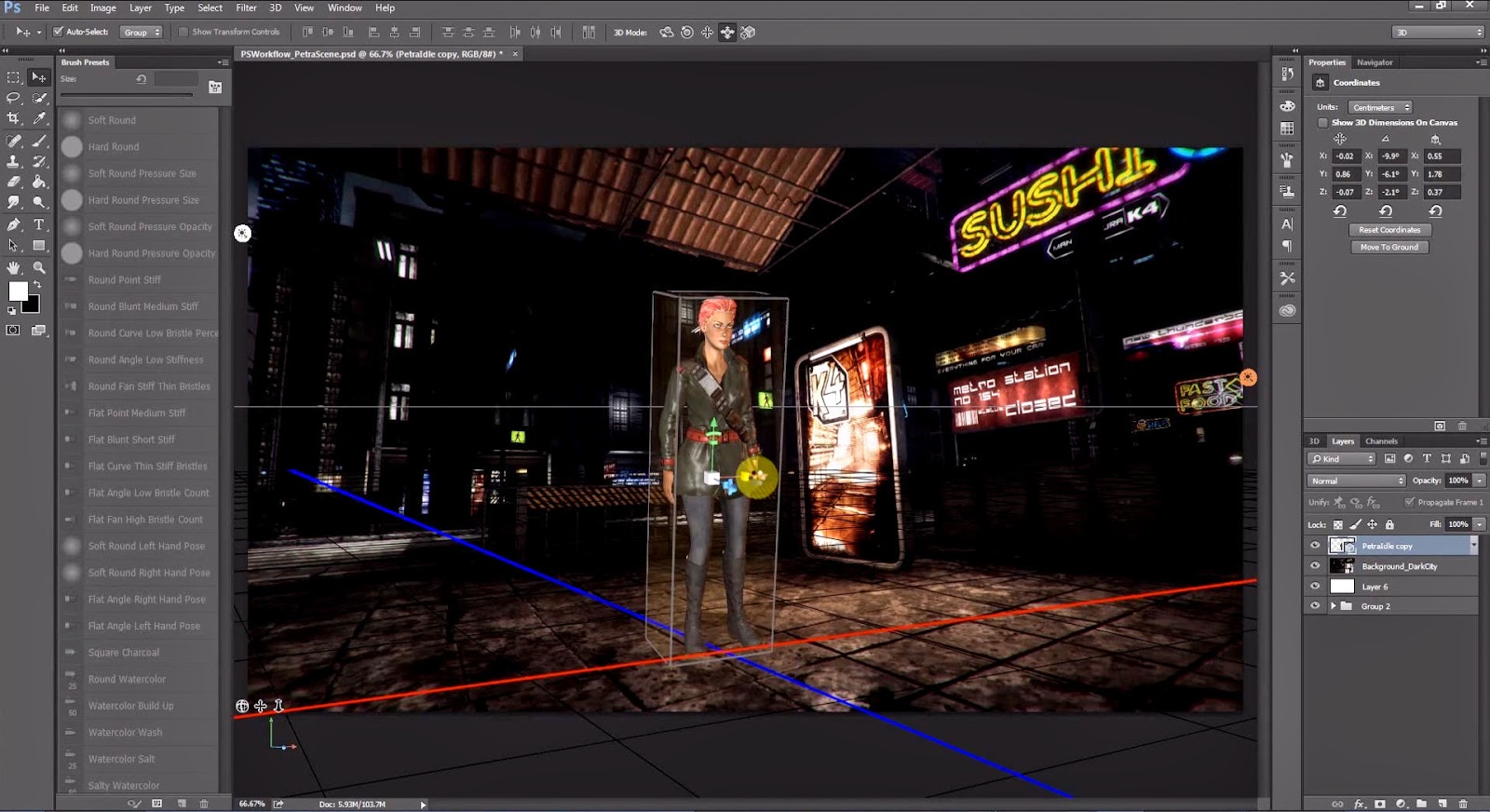
Task: Expand the Group 2 layer folder
Action: [x=1334, y=606]
